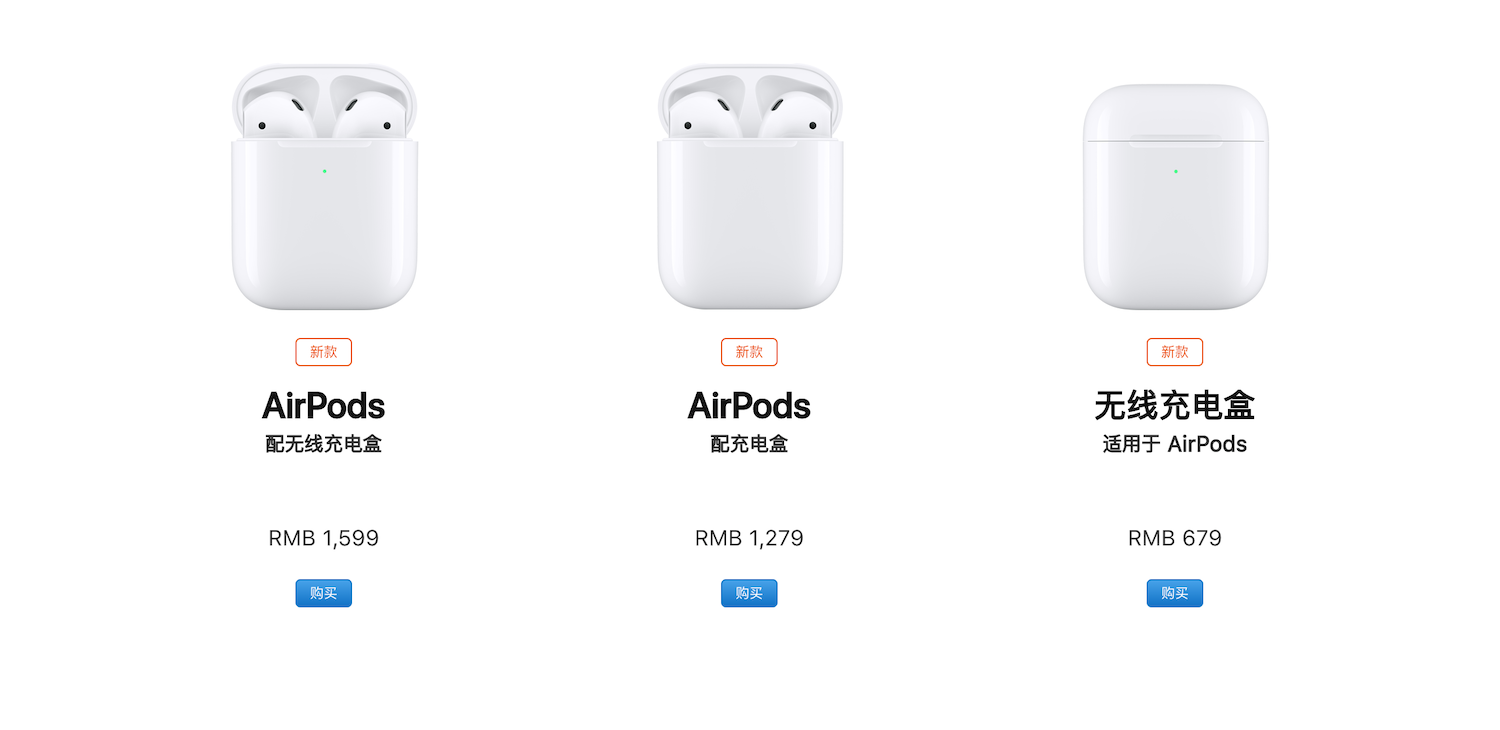Viewport: 1500px width, 730px height.
Task: Click the RMB 679 price label
Action: (1175, 538)
